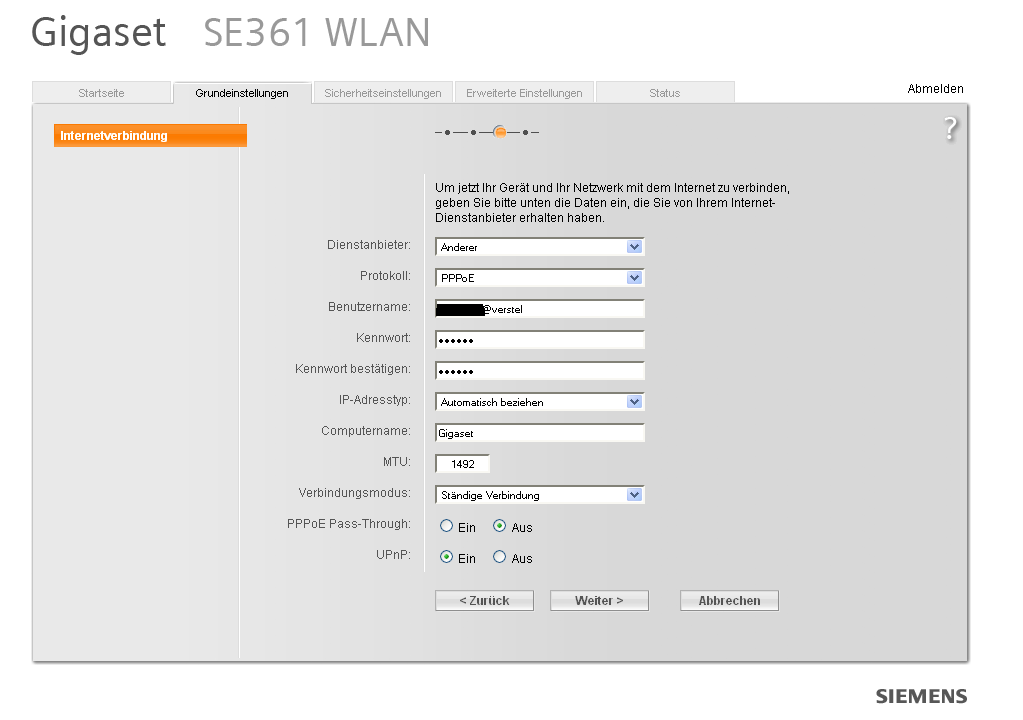Click the MTU field showing 1492
1023x720 pixels.
pyautogui.click(x=462, y=464)
